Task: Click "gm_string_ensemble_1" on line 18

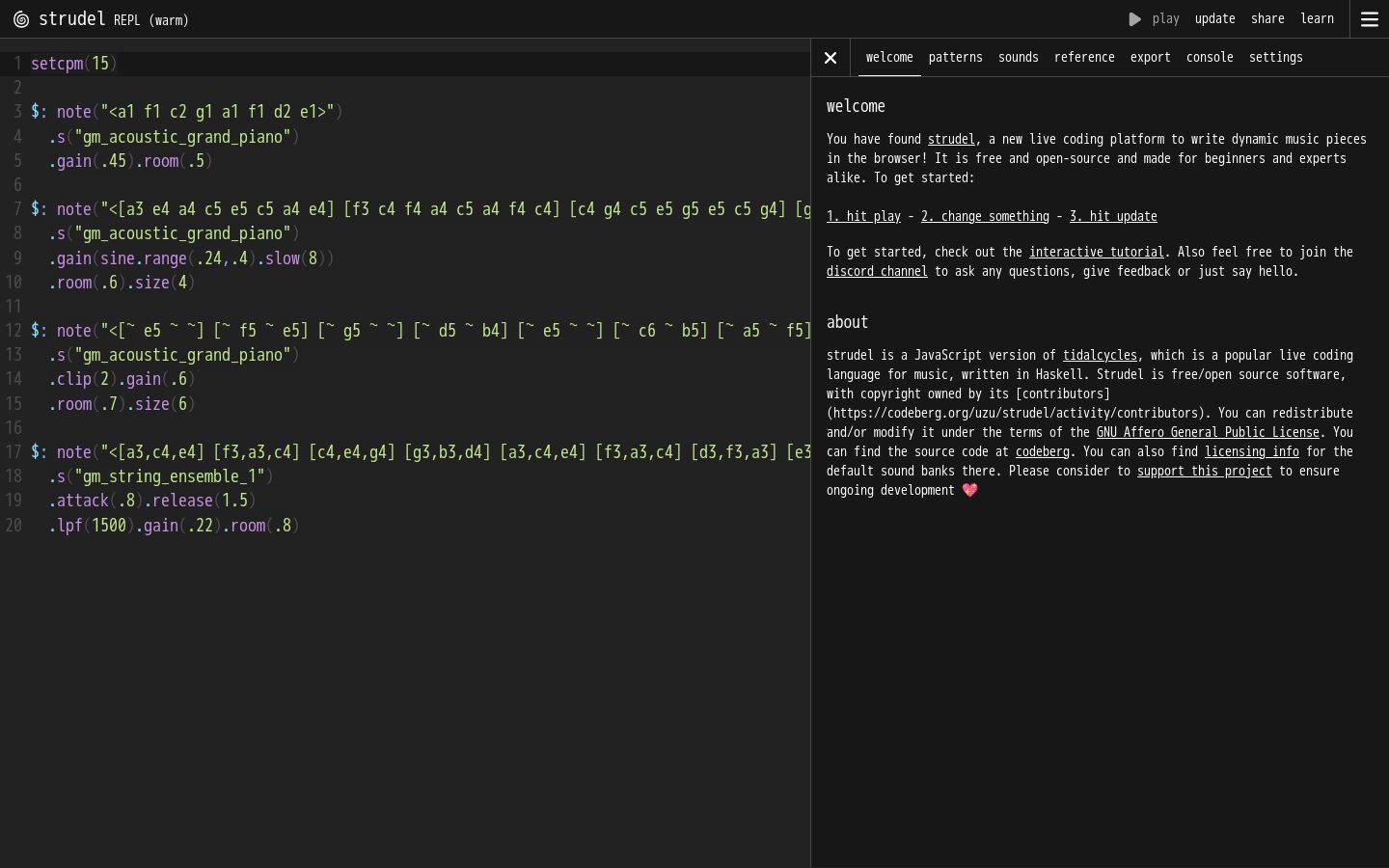Action: point(170,476)
